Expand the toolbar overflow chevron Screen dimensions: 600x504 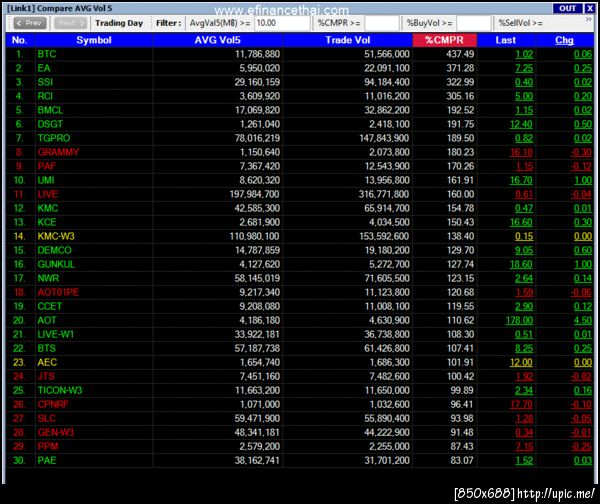click(589, 20)
